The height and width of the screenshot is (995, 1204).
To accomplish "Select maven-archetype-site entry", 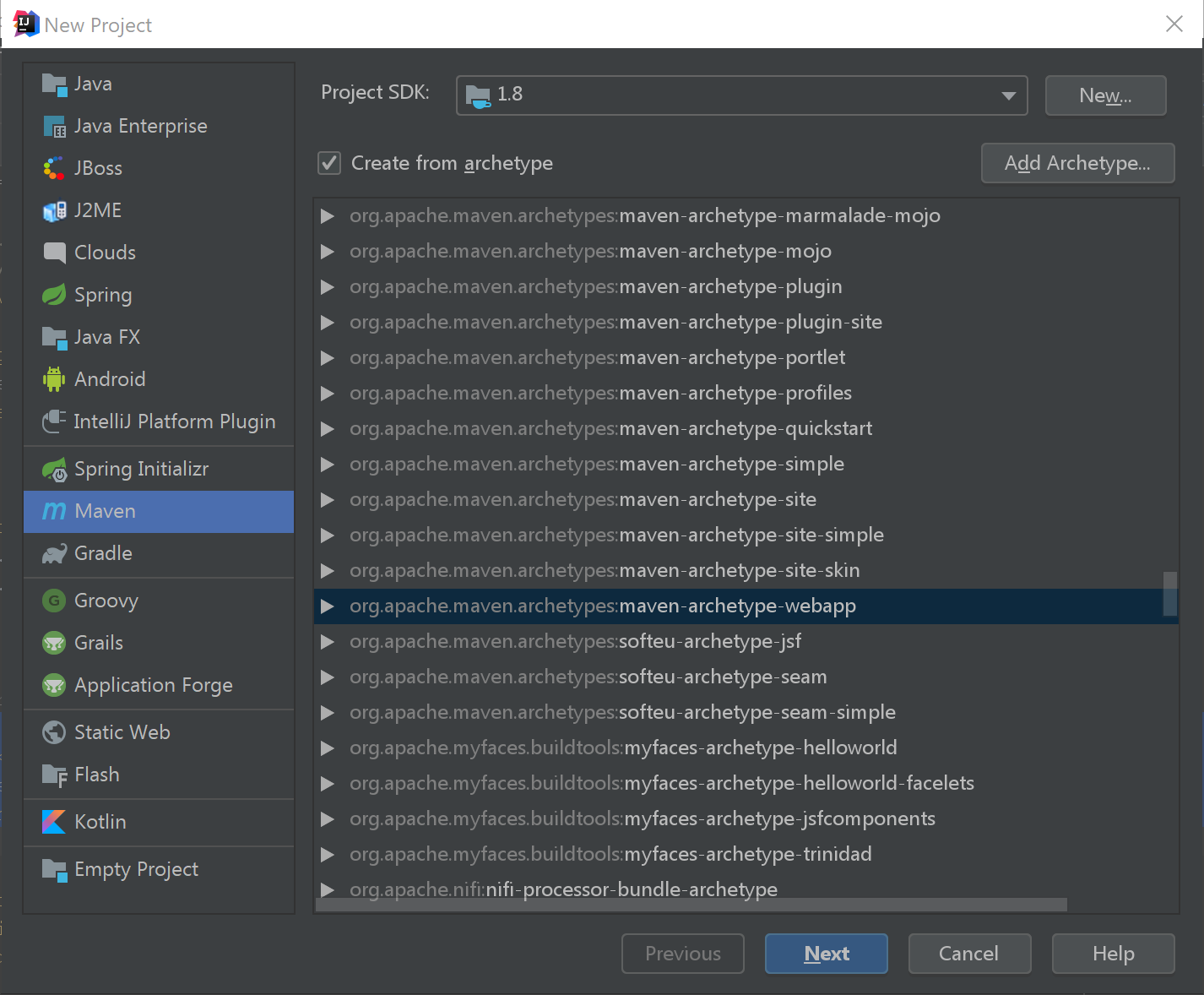I will (746, 500).
